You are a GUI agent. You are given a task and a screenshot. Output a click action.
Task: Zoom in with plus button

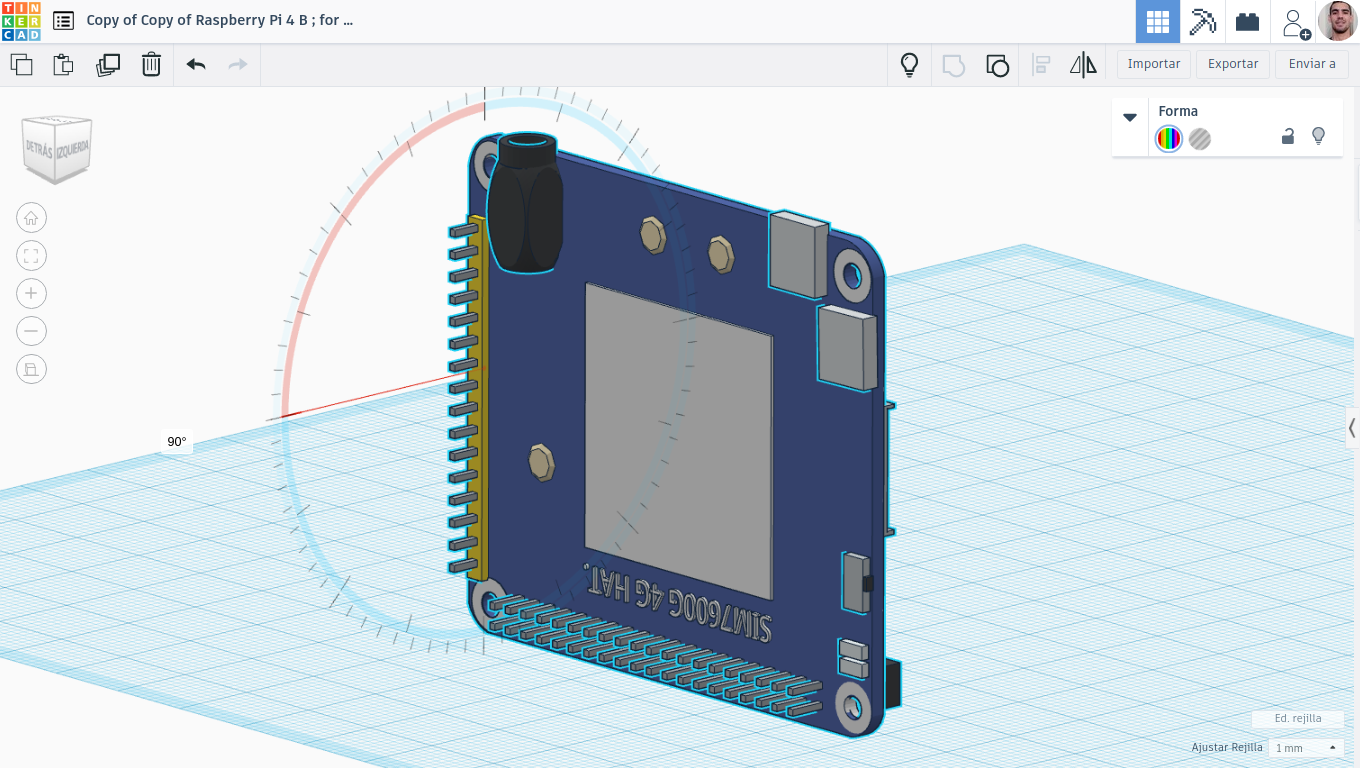(x=31, y=293)
